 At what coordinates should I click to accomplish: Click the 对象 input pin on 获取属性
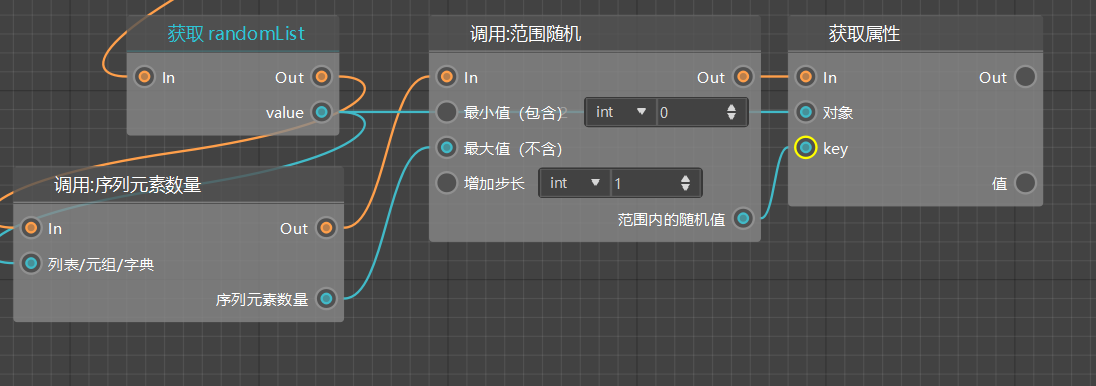(x=806, y=112)
